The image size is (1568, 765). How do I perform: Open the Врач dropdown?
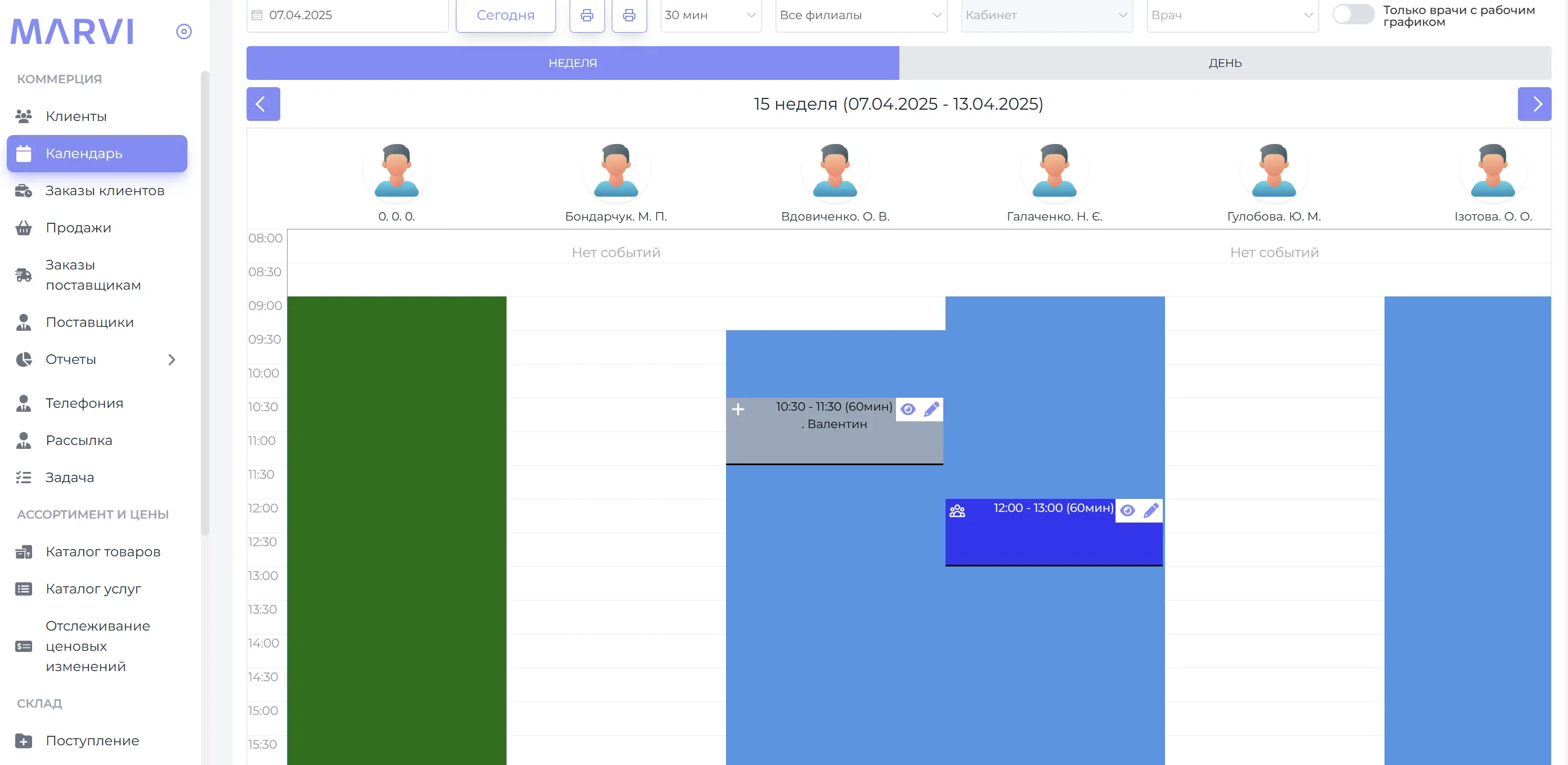1233,15
